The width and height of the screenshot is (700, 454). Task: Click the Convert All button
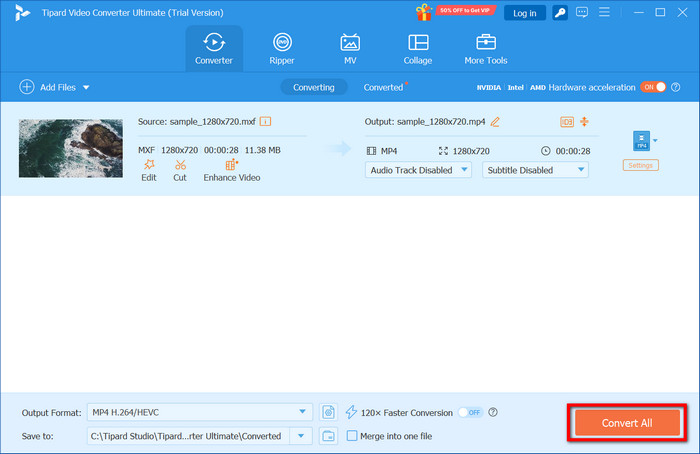pos(627,423)
